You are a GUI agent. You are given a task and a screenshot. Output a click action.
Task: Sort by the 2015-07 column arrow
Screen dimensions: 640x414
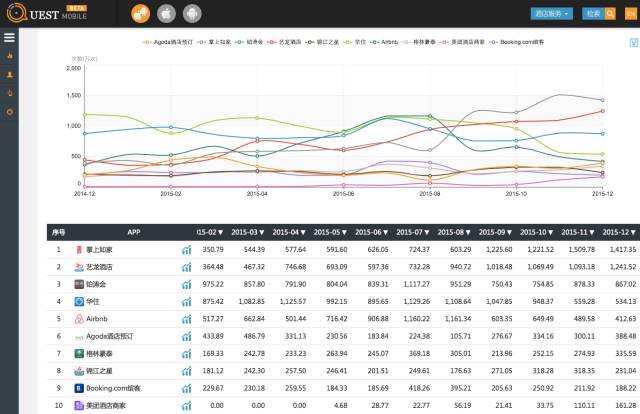[427, 233]
